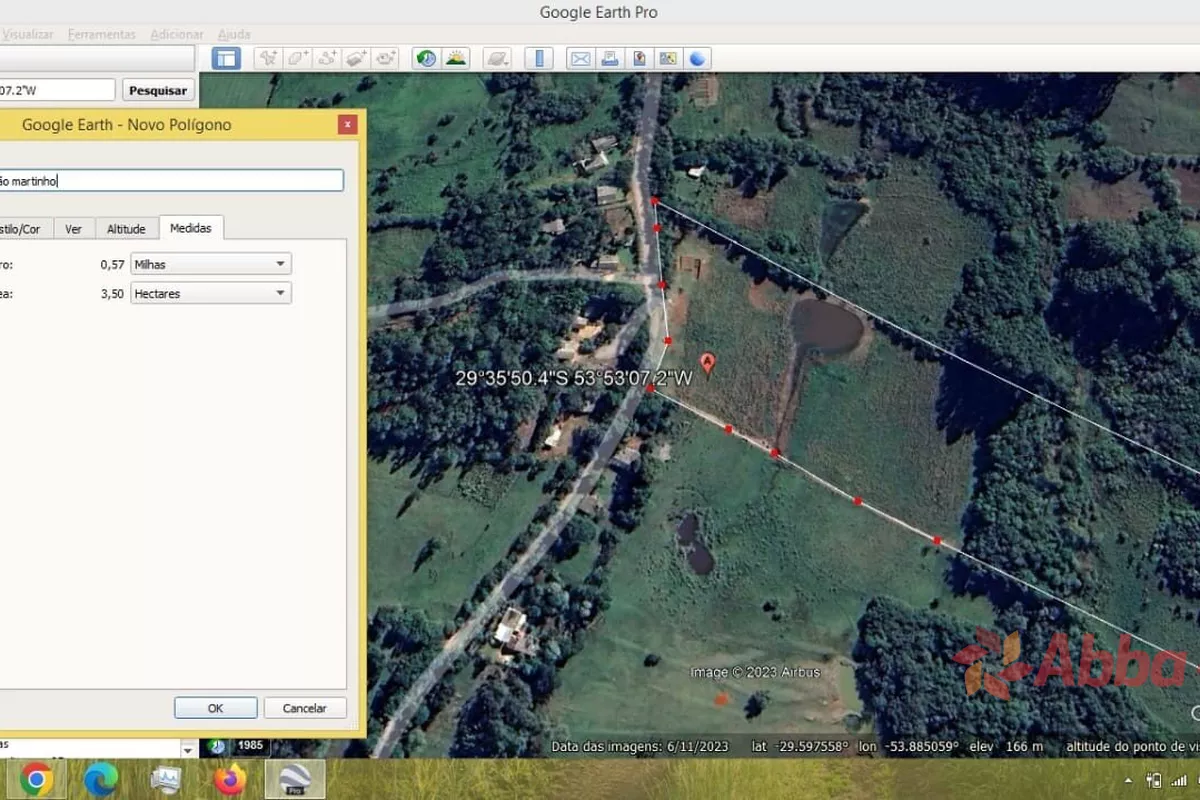The height and width of the screenshot is (800, 1200).
Task: Show historical imagery clock icon
Action: coord(427,58)
